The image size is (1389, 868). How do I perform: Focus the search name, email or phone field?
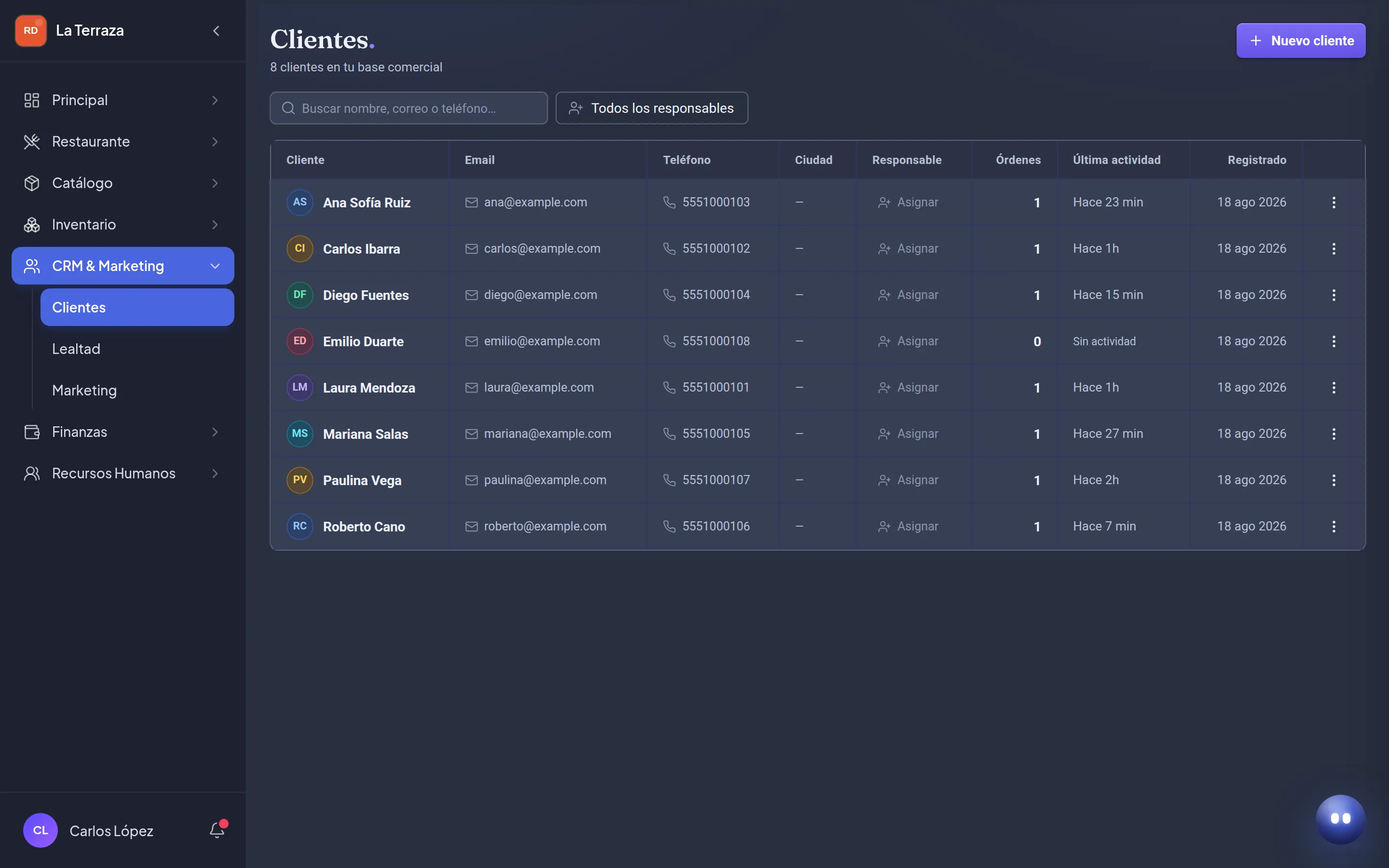409,108
